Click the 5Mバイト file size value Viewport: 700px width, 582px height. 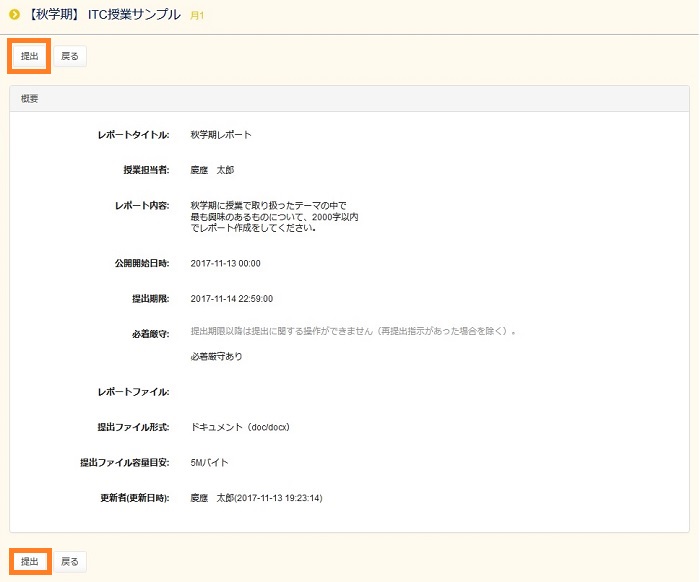210,462
